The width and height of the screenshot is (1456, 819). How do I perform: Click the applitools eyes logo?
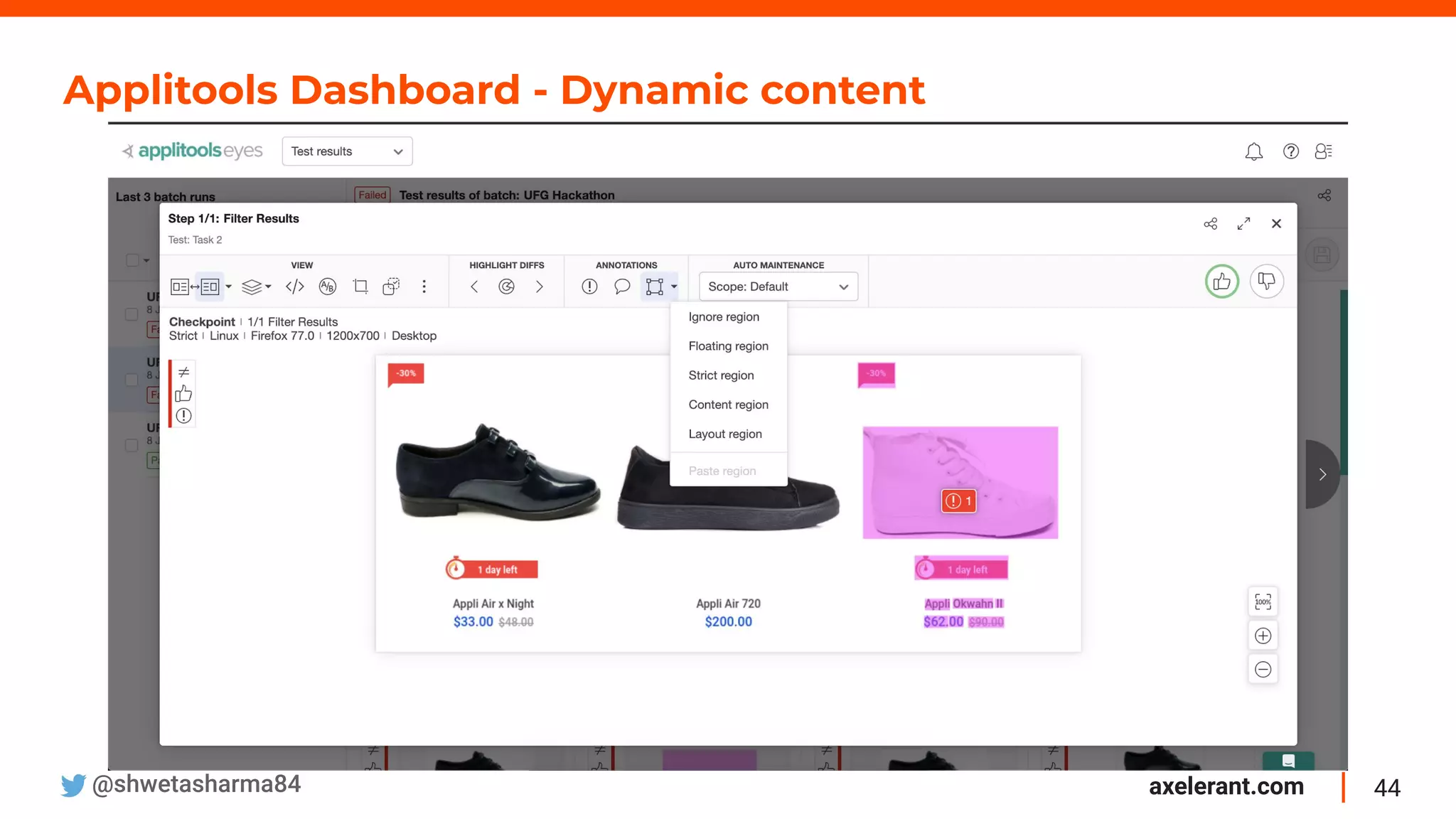pos(192,151)
